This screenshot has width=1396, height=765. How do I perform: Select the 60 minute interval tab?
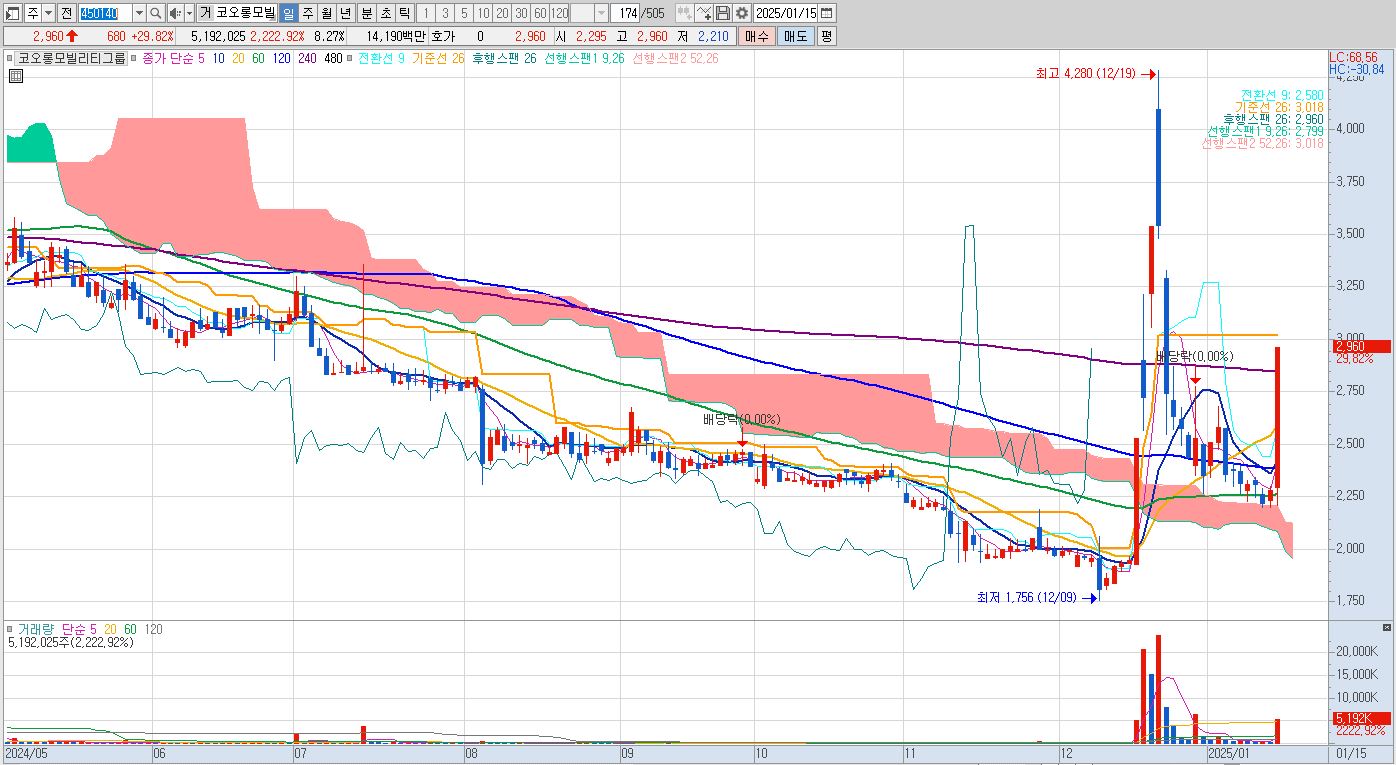pyautogui.click(x=540, y=13)
